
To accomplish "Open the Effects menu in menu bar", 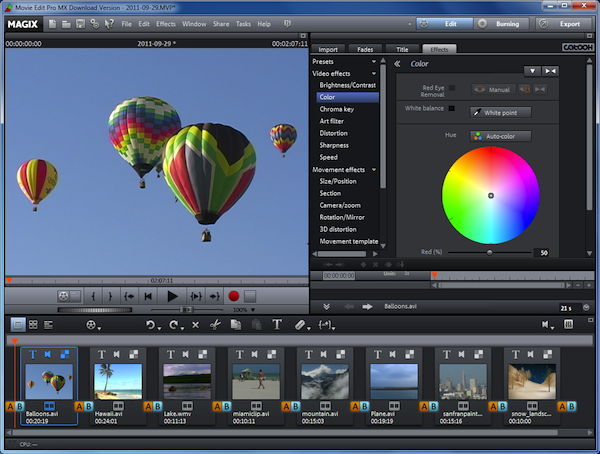I will pos(165,23).
